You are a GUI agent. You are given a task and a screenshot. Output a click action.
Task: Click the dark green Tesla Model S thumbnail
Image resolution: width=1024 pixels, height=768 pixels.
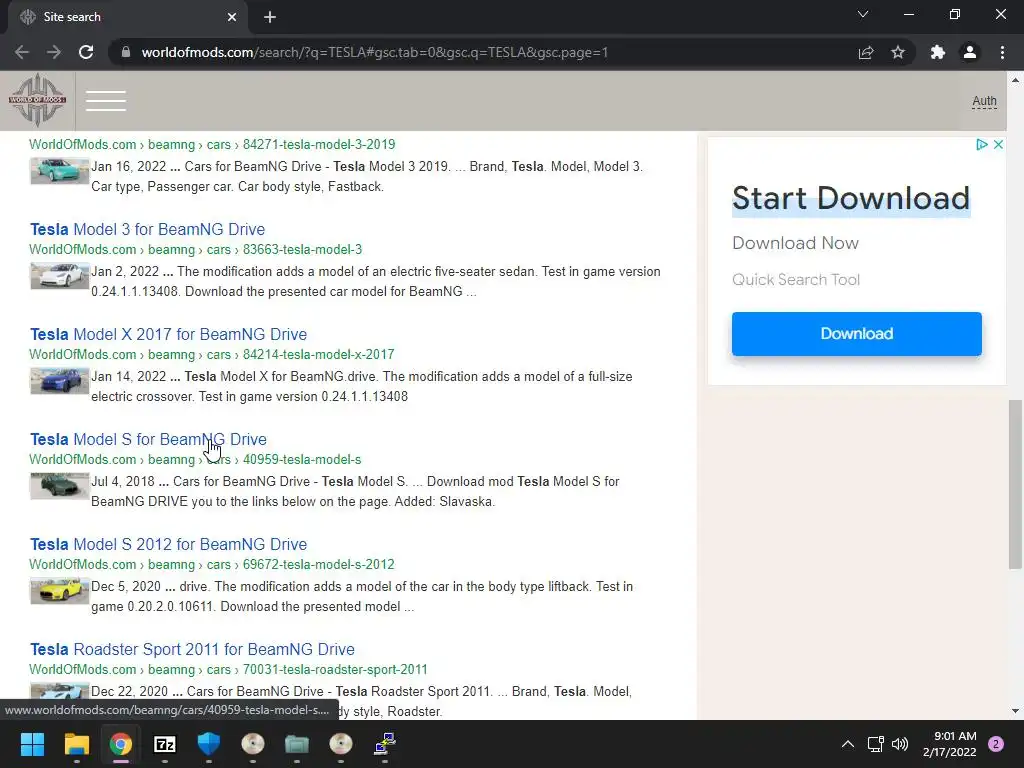59,486
